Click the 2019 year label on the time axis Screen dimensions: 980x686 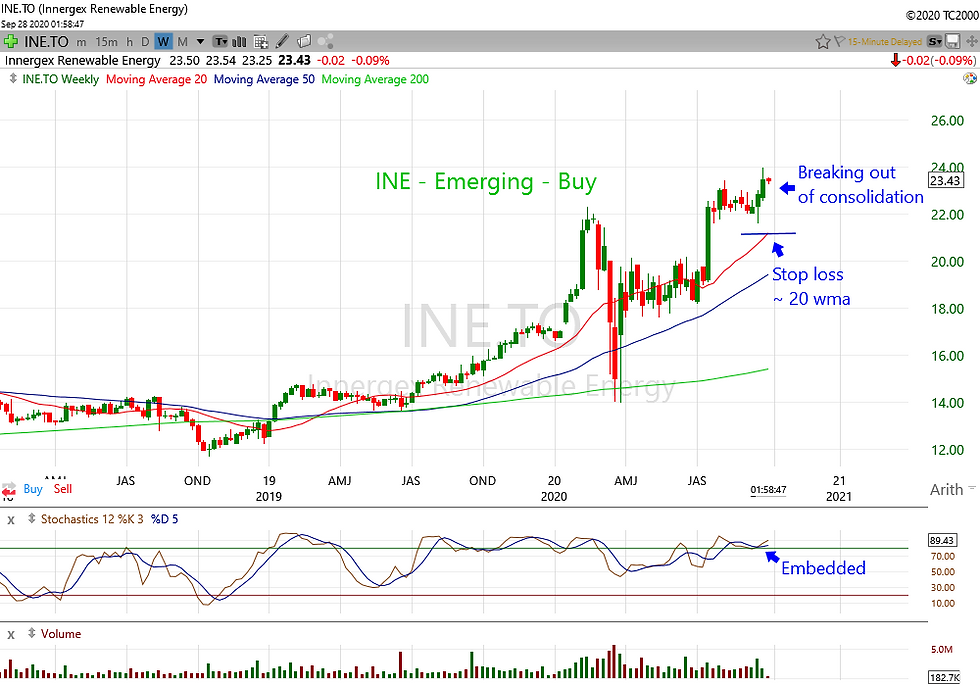[x=269, y=497]
